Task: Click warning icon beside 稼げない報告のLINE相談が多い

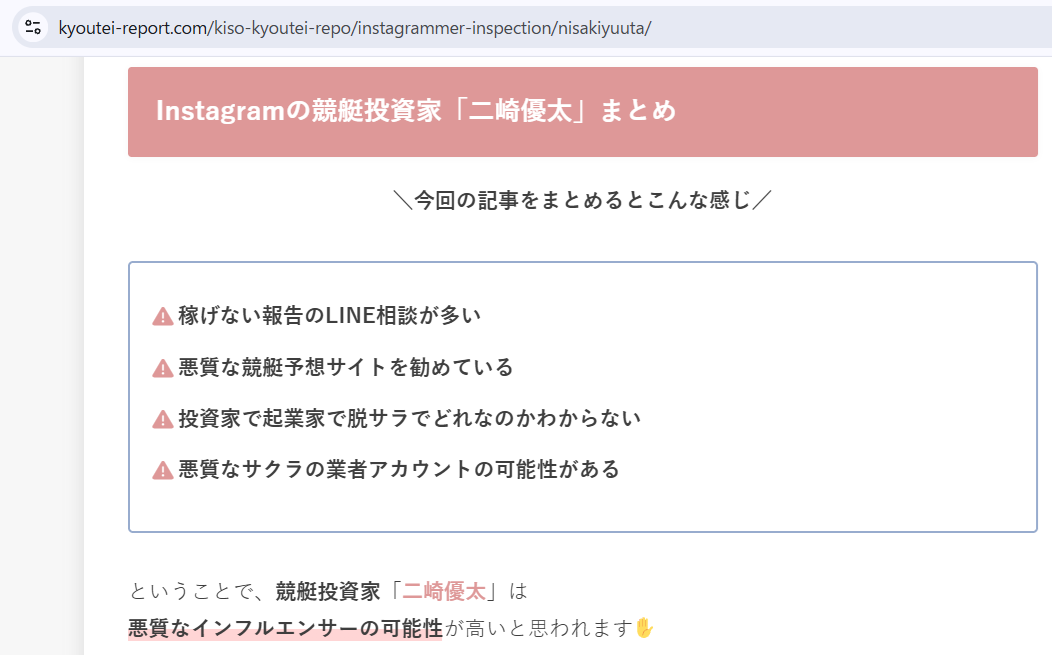Action: 163,316
